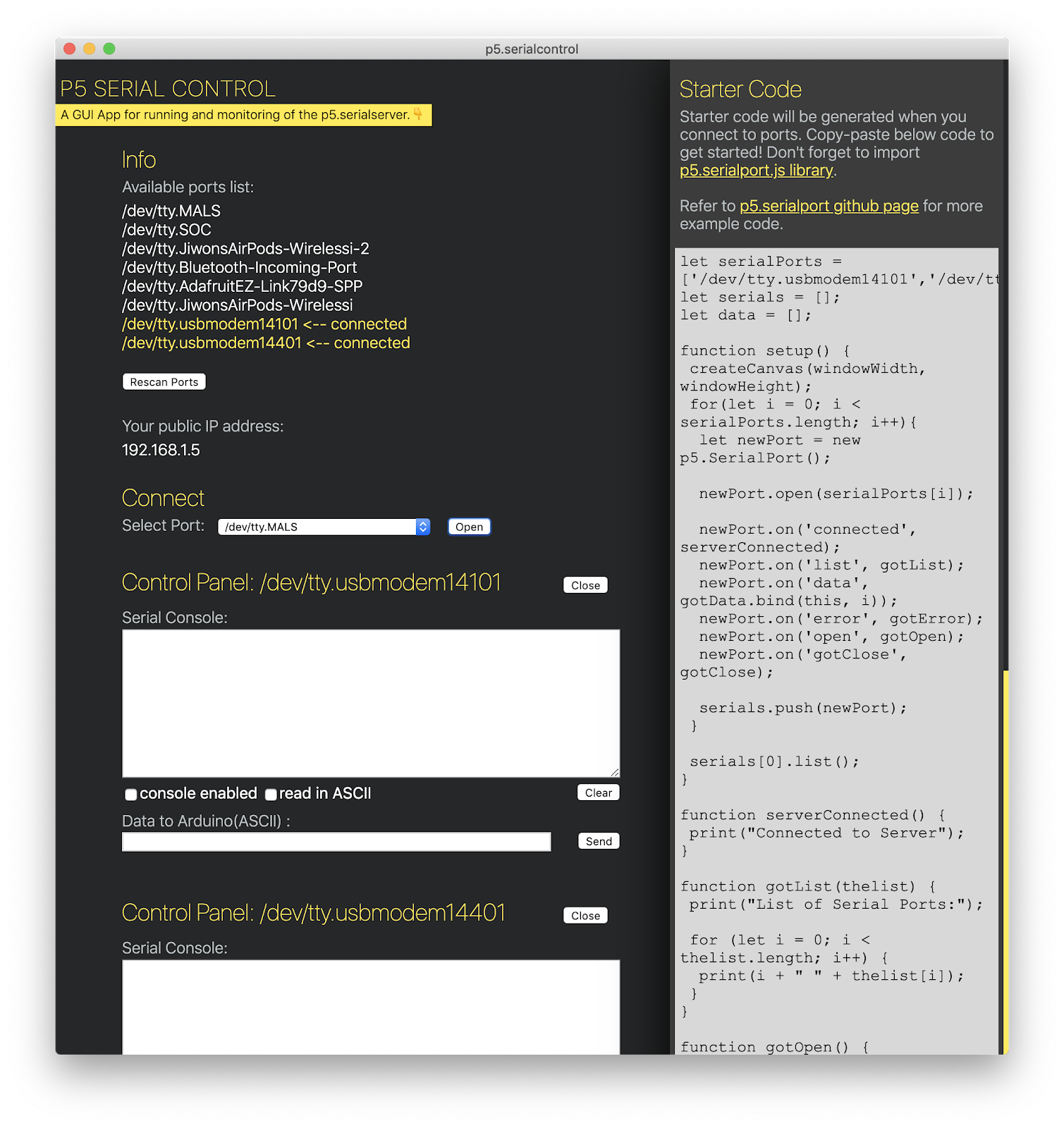Click the yellow starter code scrollbar thumb
Image resolution: width=1064 pixels, height=1128 pixels.
(x=1005, y=862)
